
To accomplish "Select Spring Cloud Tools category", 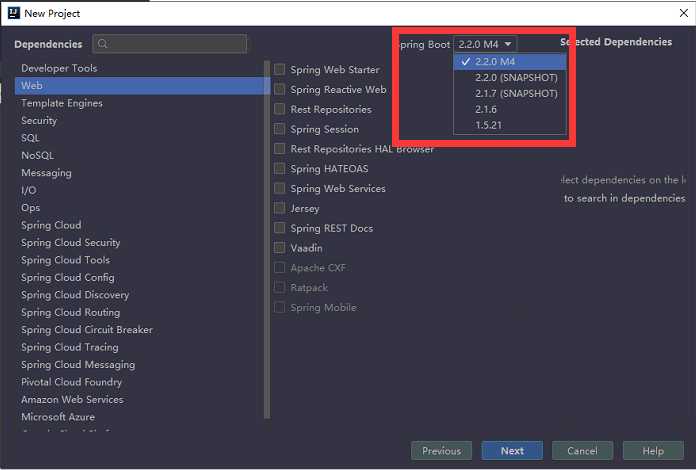I will 139,260.
